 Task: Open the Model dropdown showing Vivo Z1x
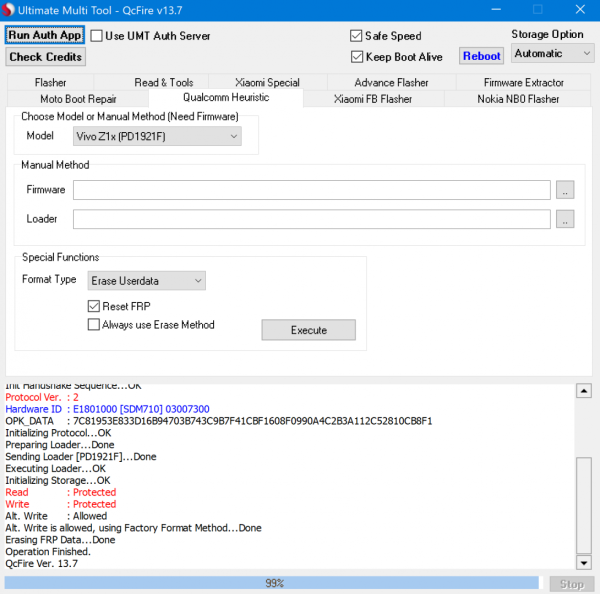tap(157, 136)
